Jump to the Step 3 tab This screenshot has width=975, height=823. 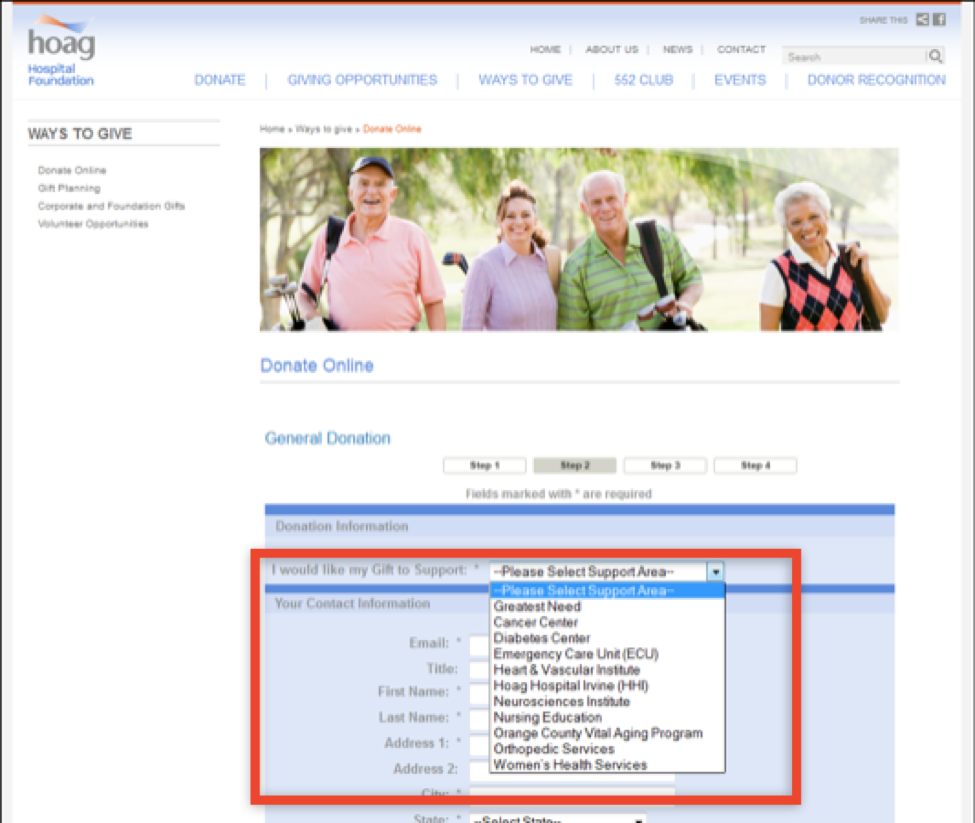click(664, 466)
